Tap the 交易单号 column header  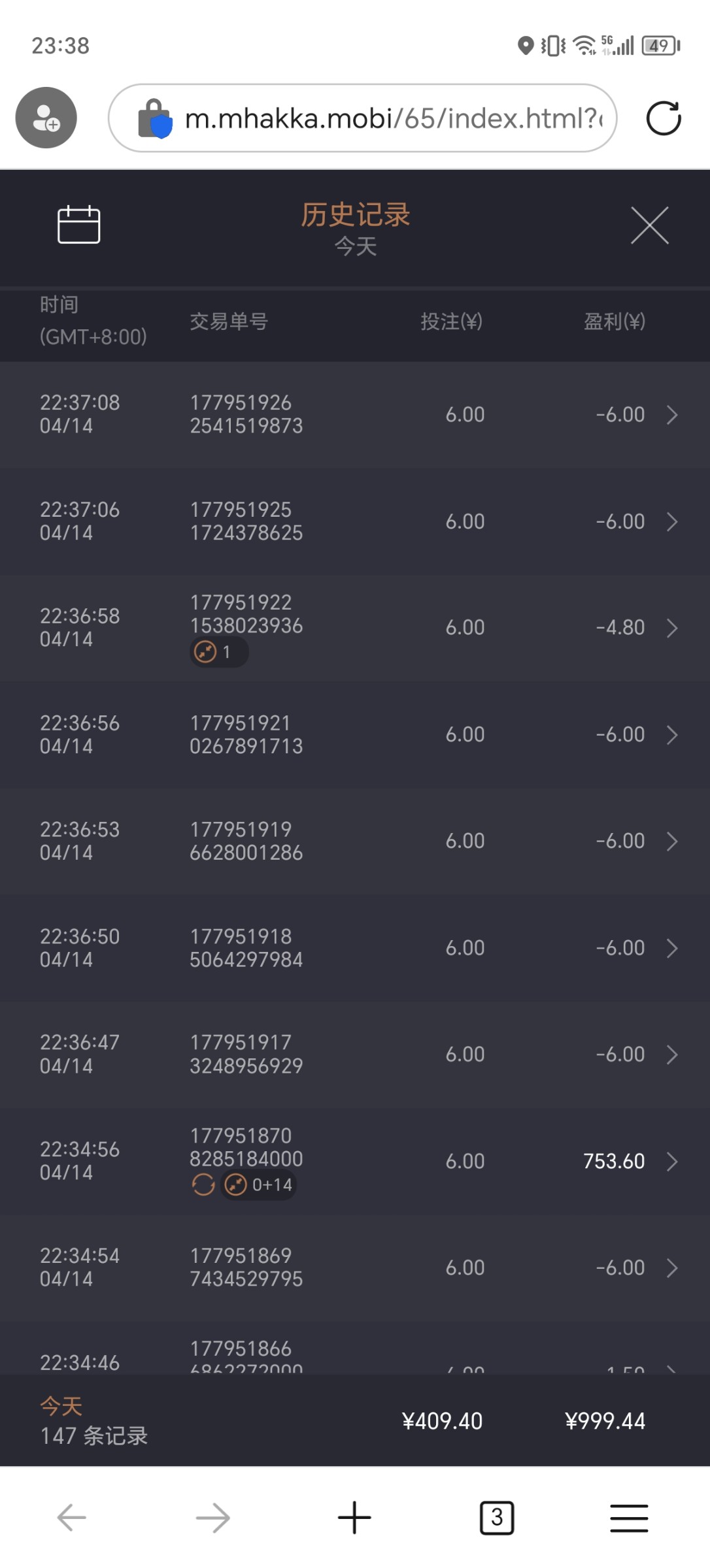click(x=229, y=321)
